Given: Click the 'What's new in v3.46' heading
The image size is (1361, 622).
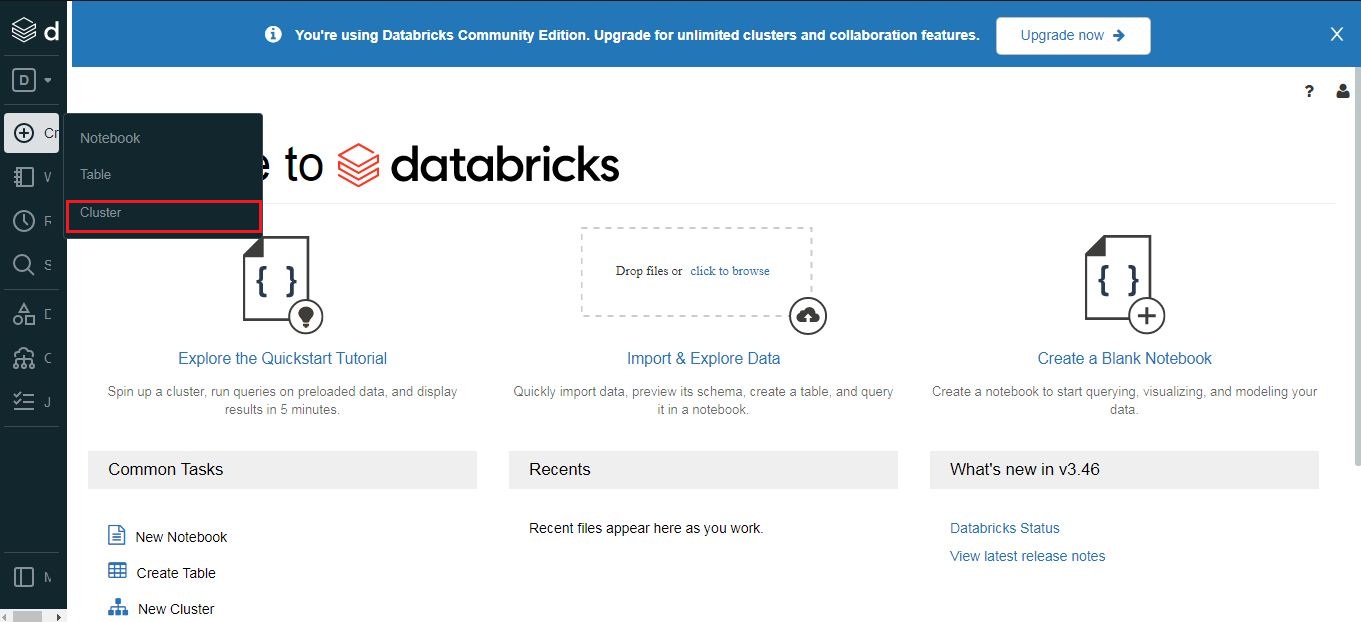Looking at the screenshot, I should click(1025, 469).
